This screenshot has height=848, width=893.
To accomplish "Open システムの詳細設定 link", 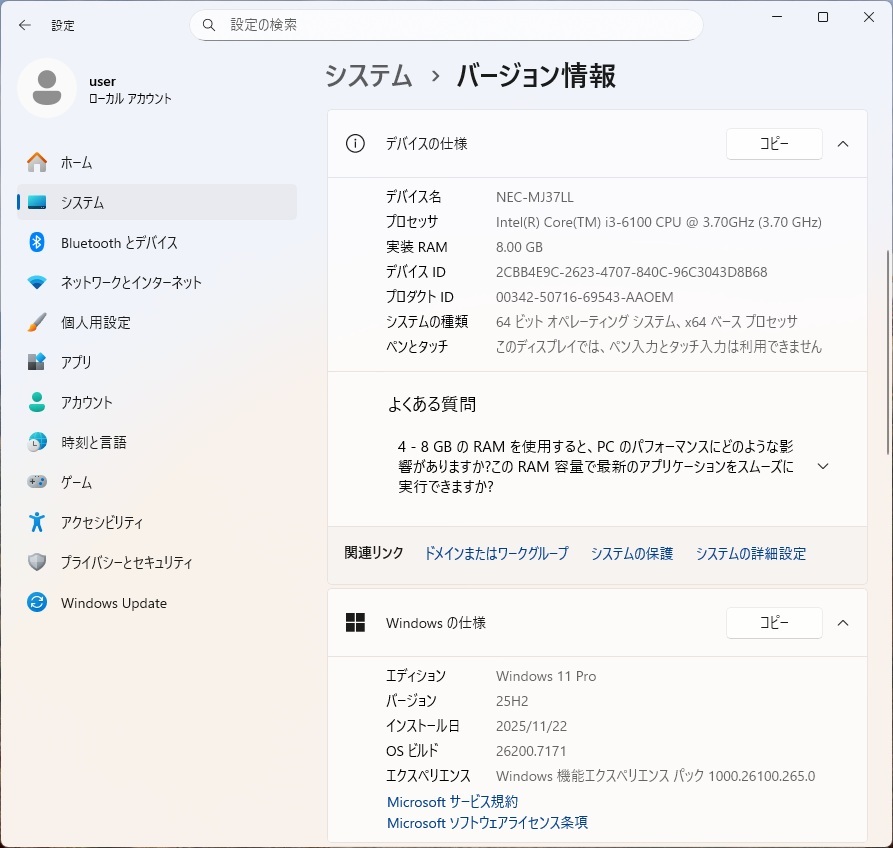I will point(750,553).
